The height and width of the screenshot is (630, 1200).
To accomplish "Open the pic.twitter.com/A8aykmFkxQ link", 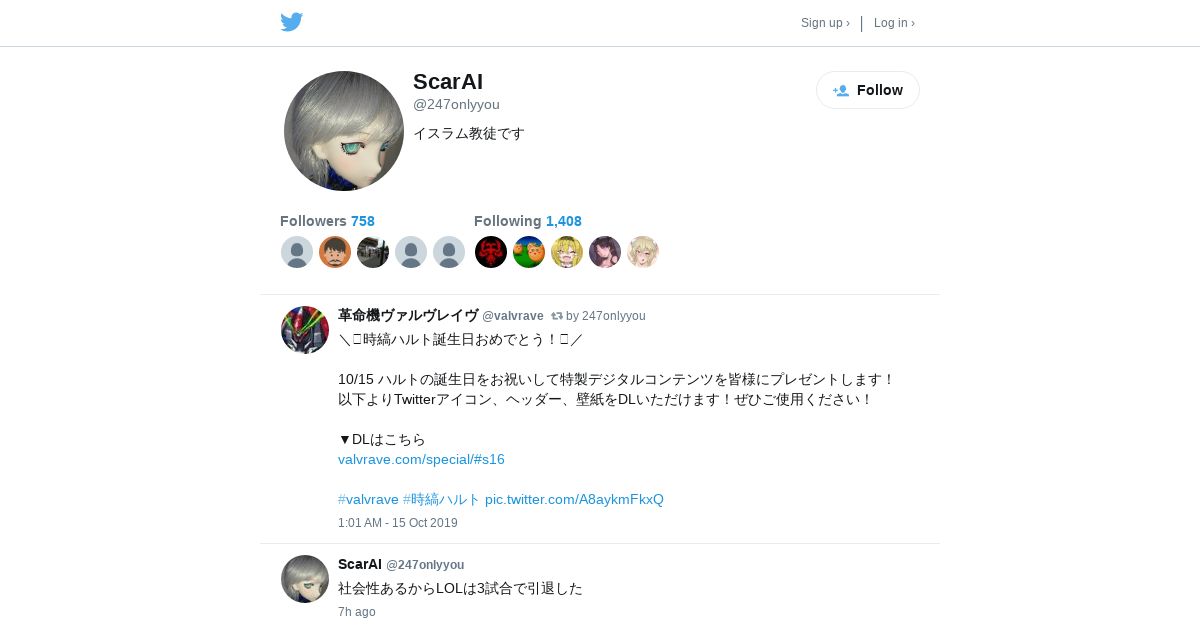I will [574, 499].
